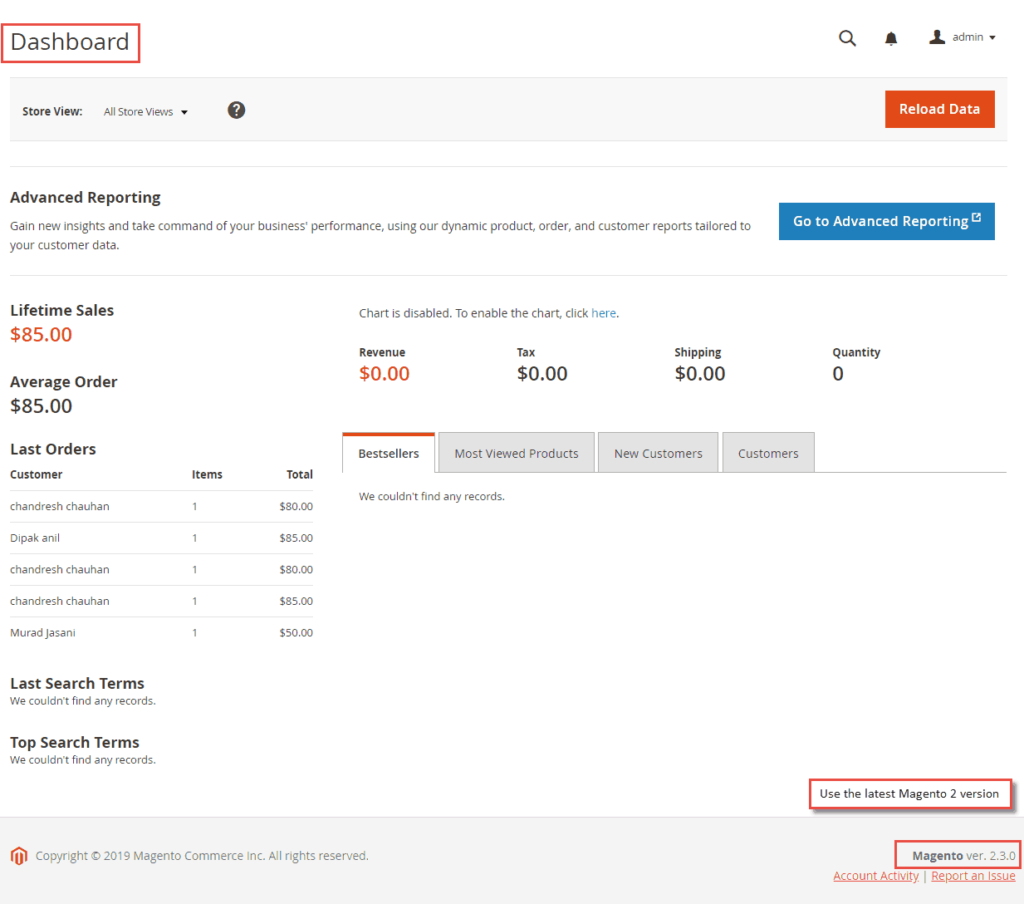This screenshot has width=1024, height=904.
Task: Open the Account Activity link
Action: pos(875,875)
